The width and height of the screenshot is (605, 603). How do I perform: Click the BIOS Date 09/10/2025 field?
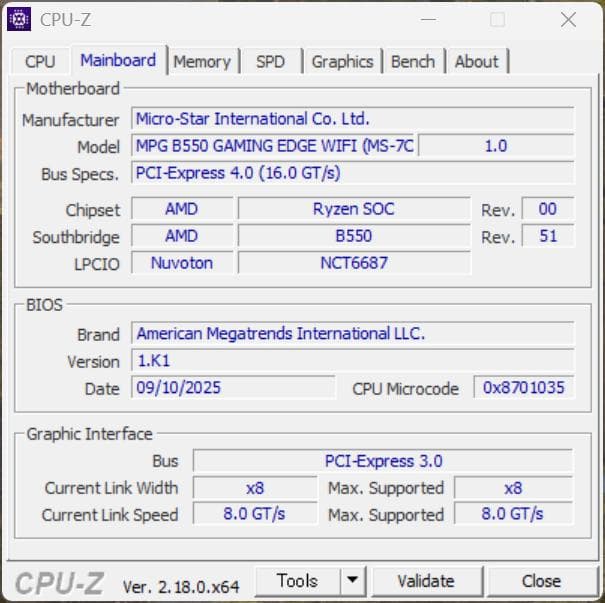(233, 387)
